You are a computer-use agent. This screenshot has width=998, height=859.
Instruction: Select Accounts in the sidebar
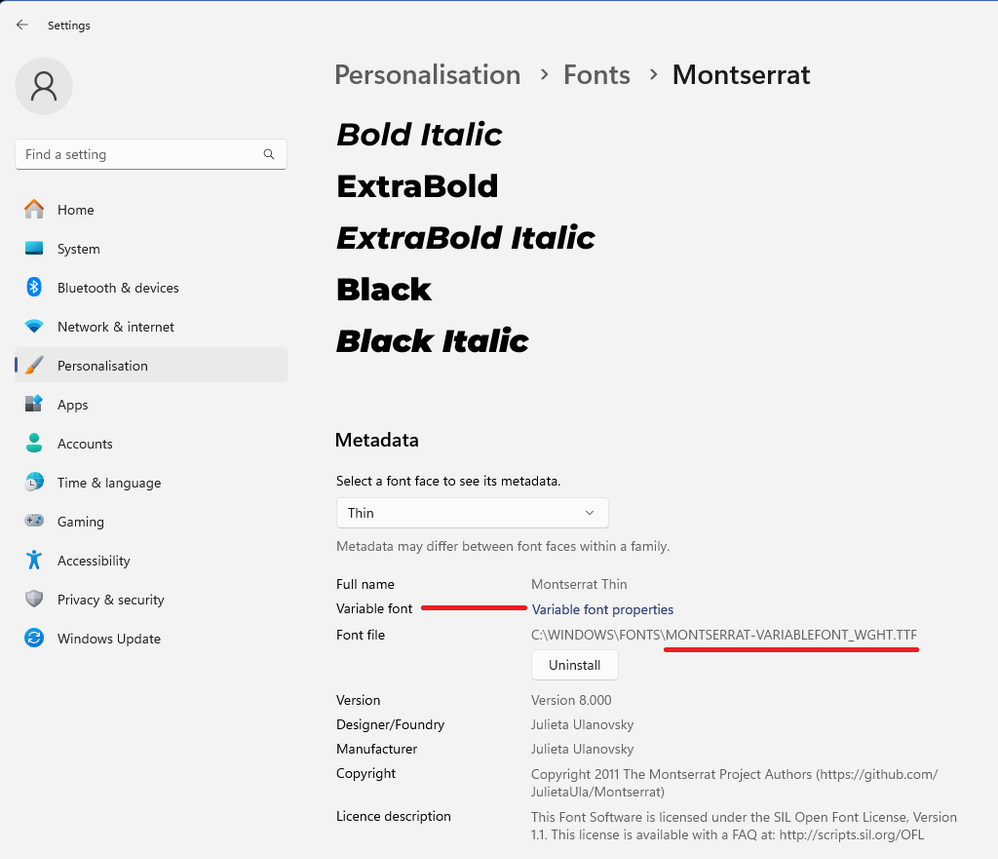[84, 444]
